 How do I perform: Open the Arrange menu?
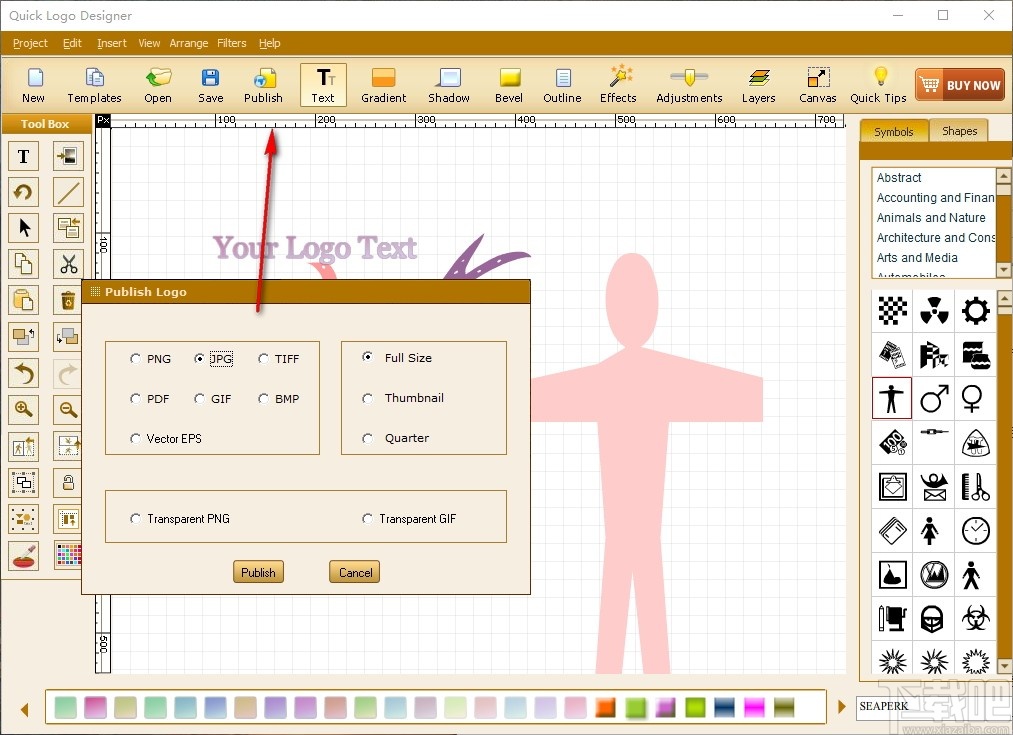coord(189,43)
